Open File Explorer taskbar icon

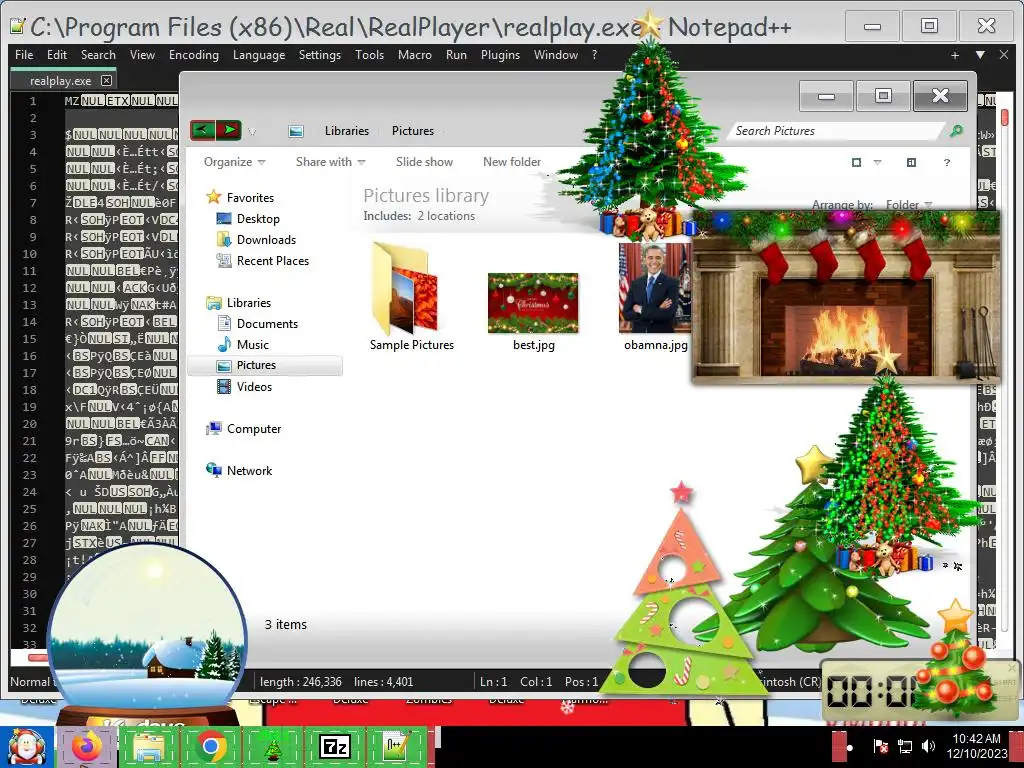(148, 746)
